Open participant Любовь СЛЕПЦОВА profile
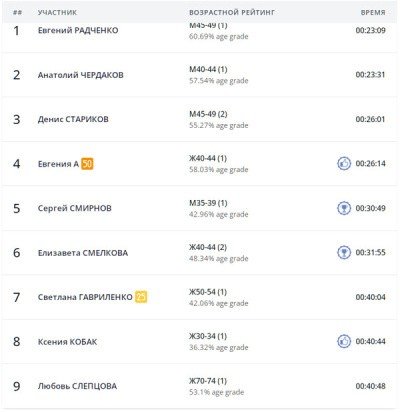The width and height of the screenshot is (400, 412). pos(77,386)
